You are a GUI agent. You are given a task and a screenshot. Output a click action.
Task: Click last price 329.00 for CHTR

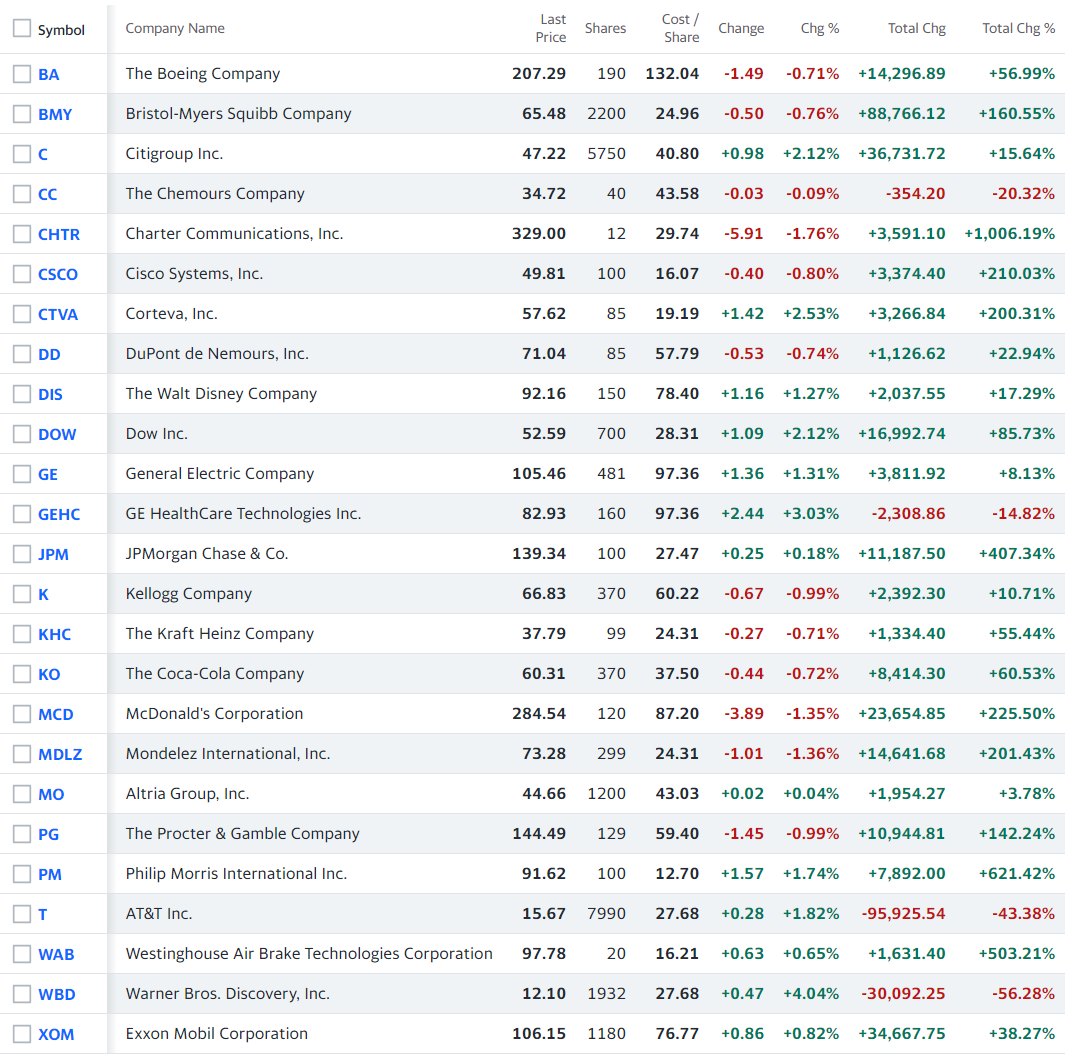pyautogui.click(x=539, y=234)
